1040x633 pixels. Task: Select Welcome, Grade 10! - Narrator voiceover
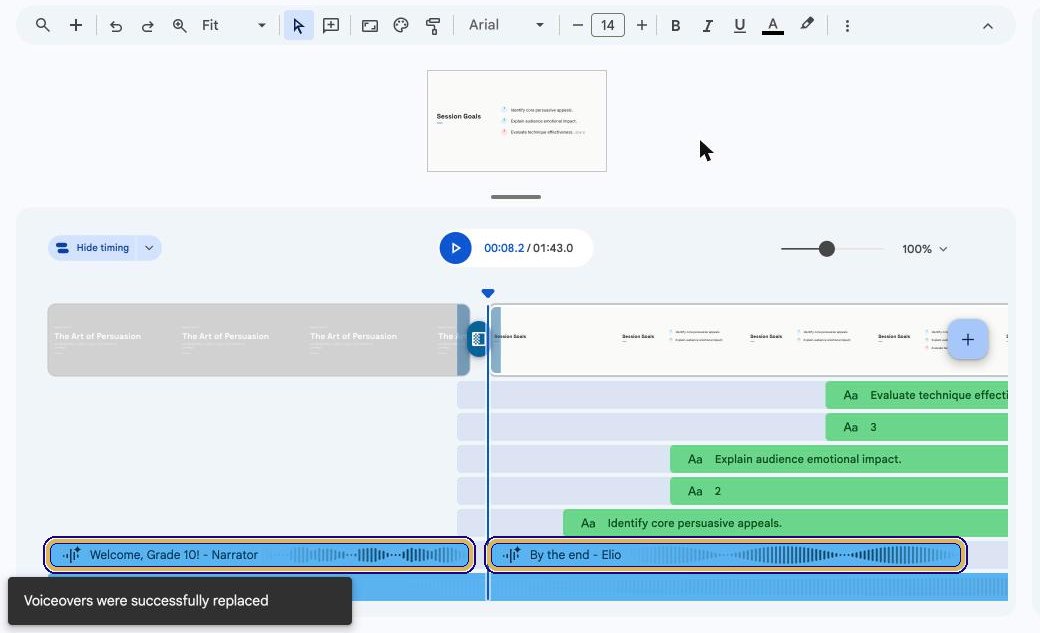pos(259,555)
